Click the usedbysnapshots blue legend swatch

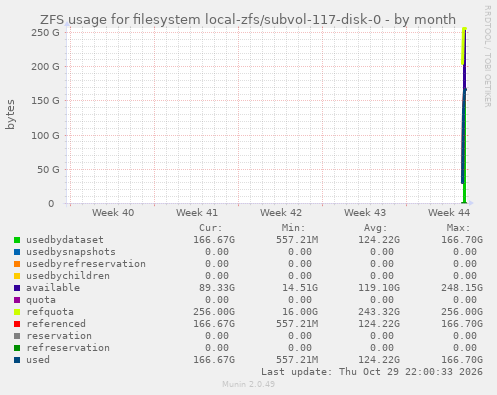tap(17, 252)
